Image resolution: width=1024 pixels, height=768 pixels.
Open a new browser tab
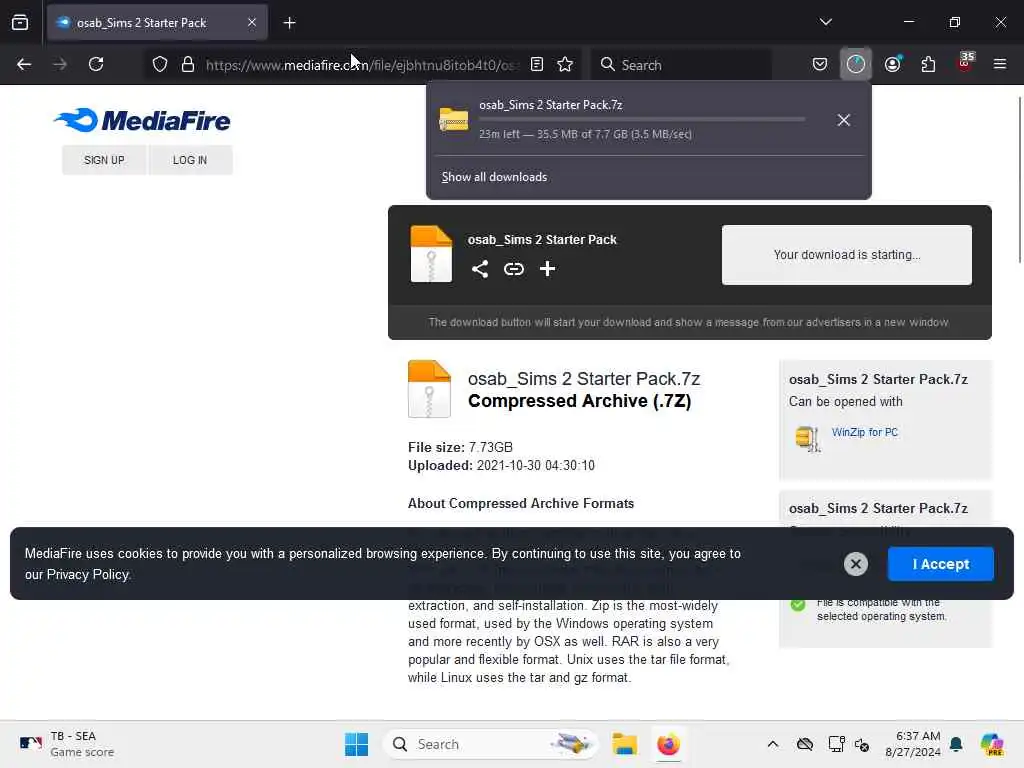289,23
